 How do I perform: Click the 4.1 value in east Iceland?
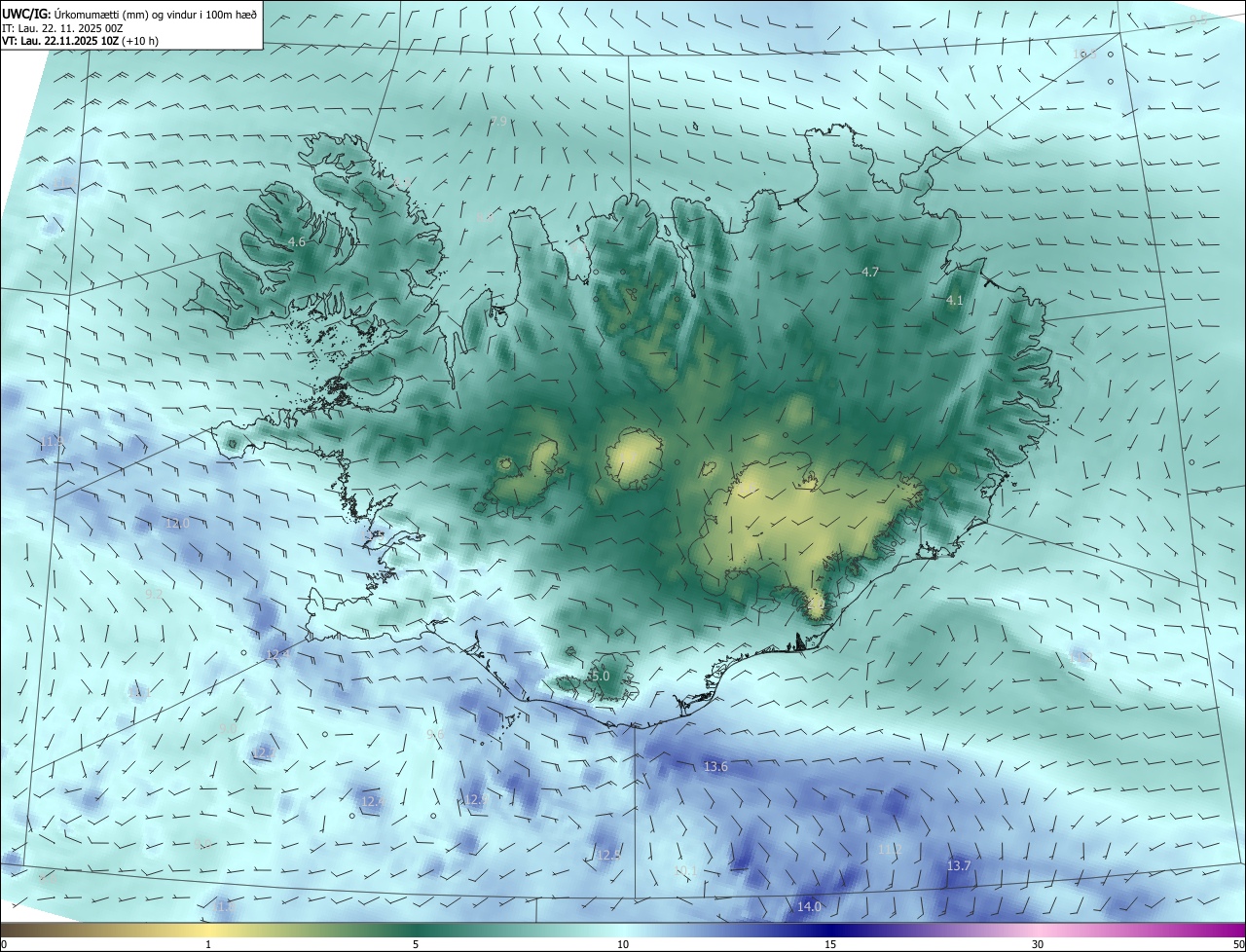954,301
